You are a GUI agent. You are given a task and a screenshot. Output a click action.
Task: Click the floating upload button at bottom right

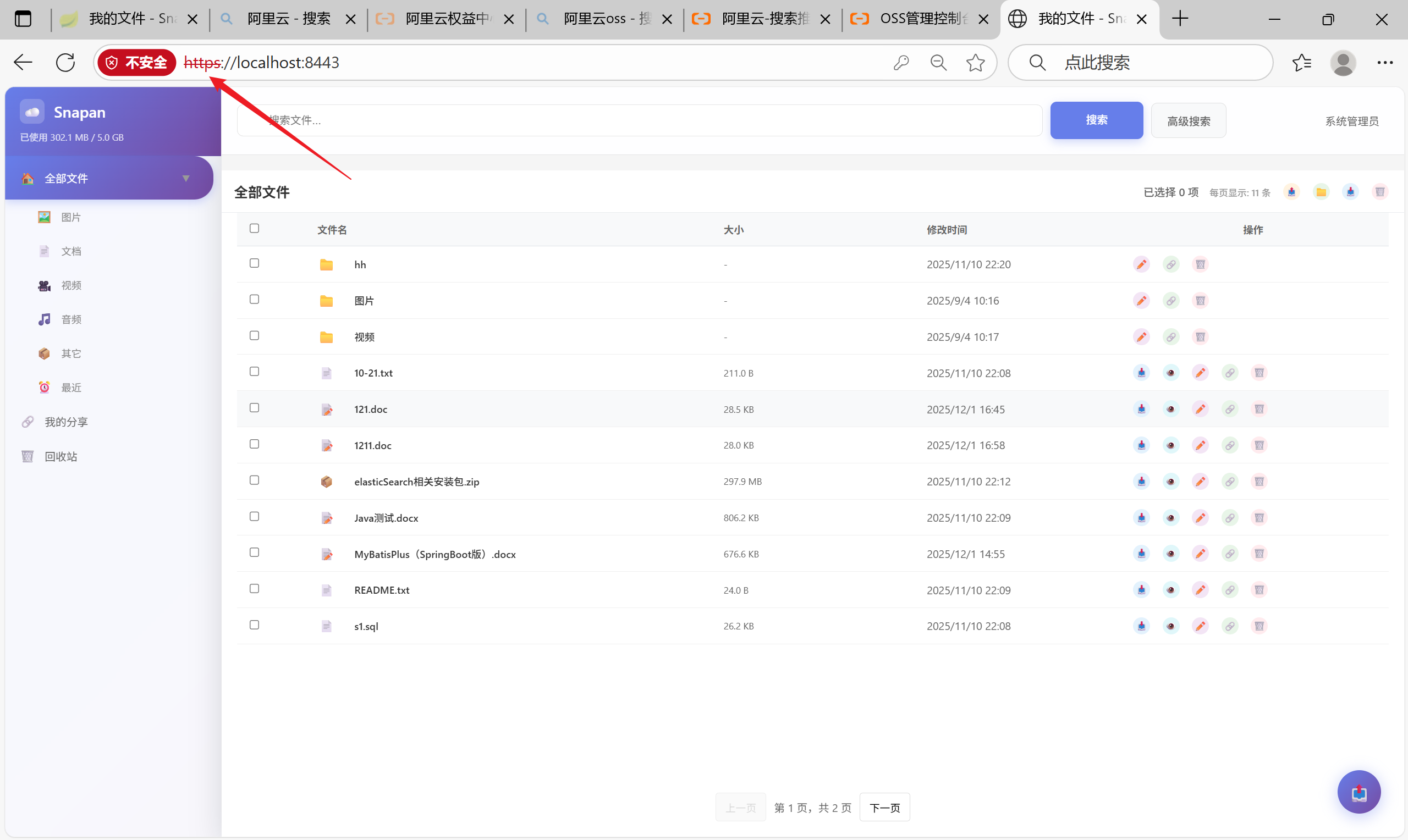click(x=1358, y=792)
